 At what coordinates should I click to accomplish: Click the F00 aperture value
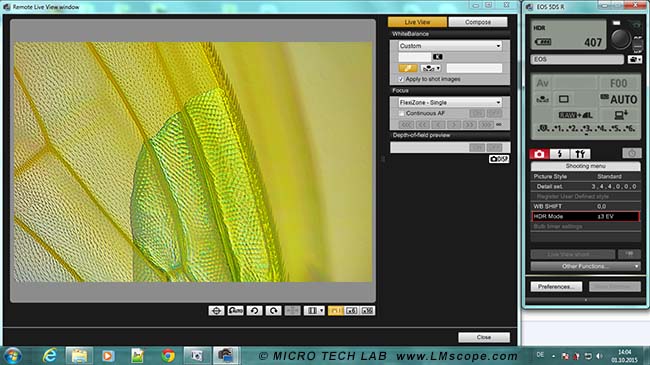point(618,83)
